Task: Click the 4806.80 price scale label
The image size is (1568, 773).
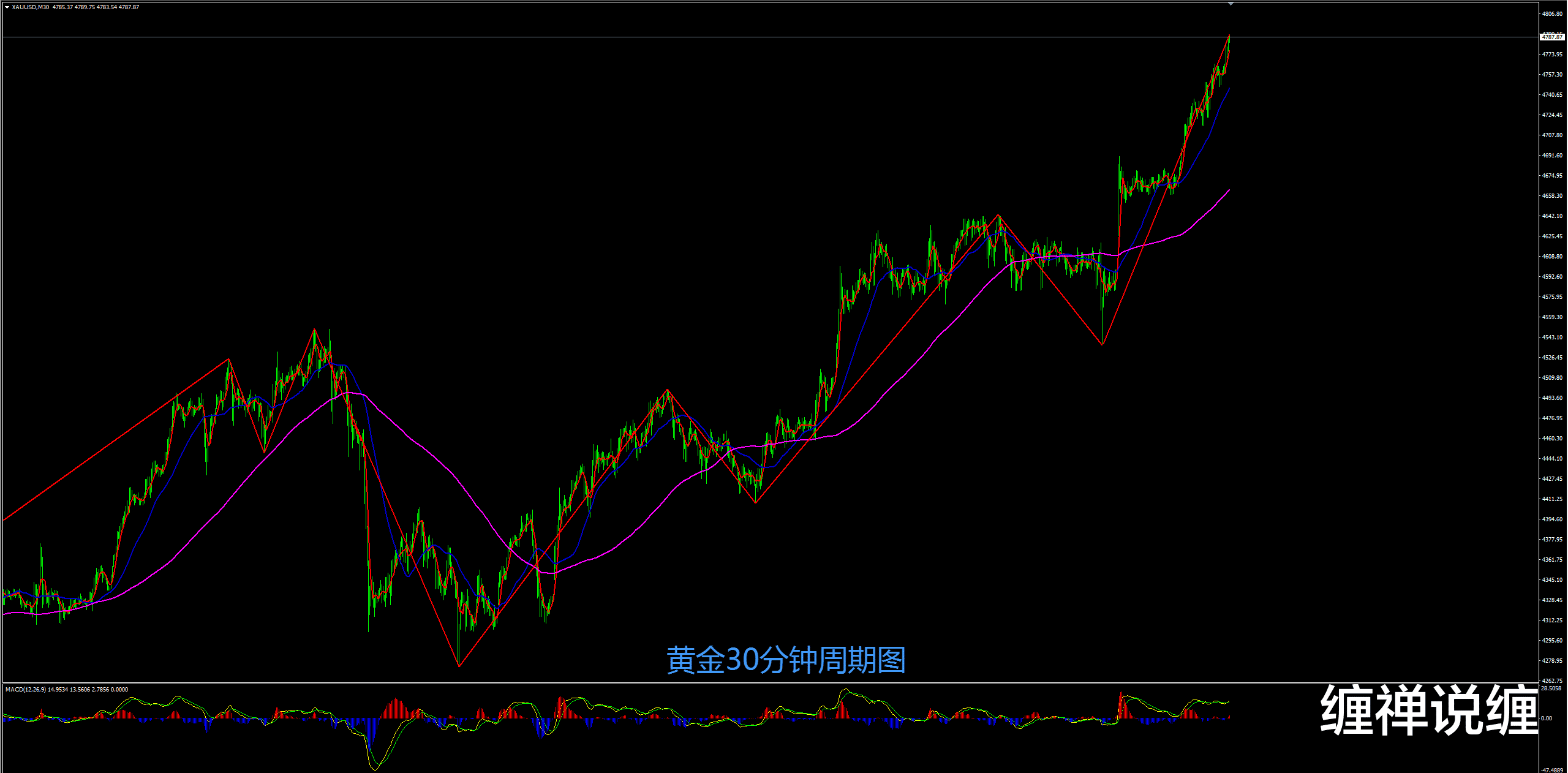Action: pos(1552,13)
